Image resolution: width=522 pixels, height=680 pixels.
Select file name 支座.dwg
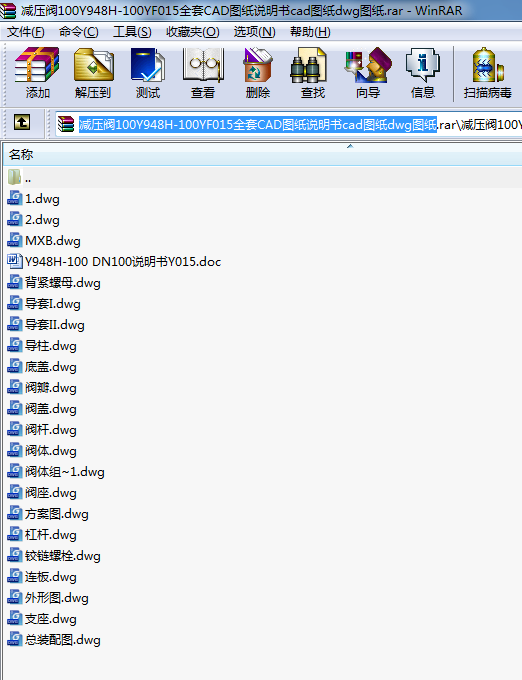(x=51, y=619)
